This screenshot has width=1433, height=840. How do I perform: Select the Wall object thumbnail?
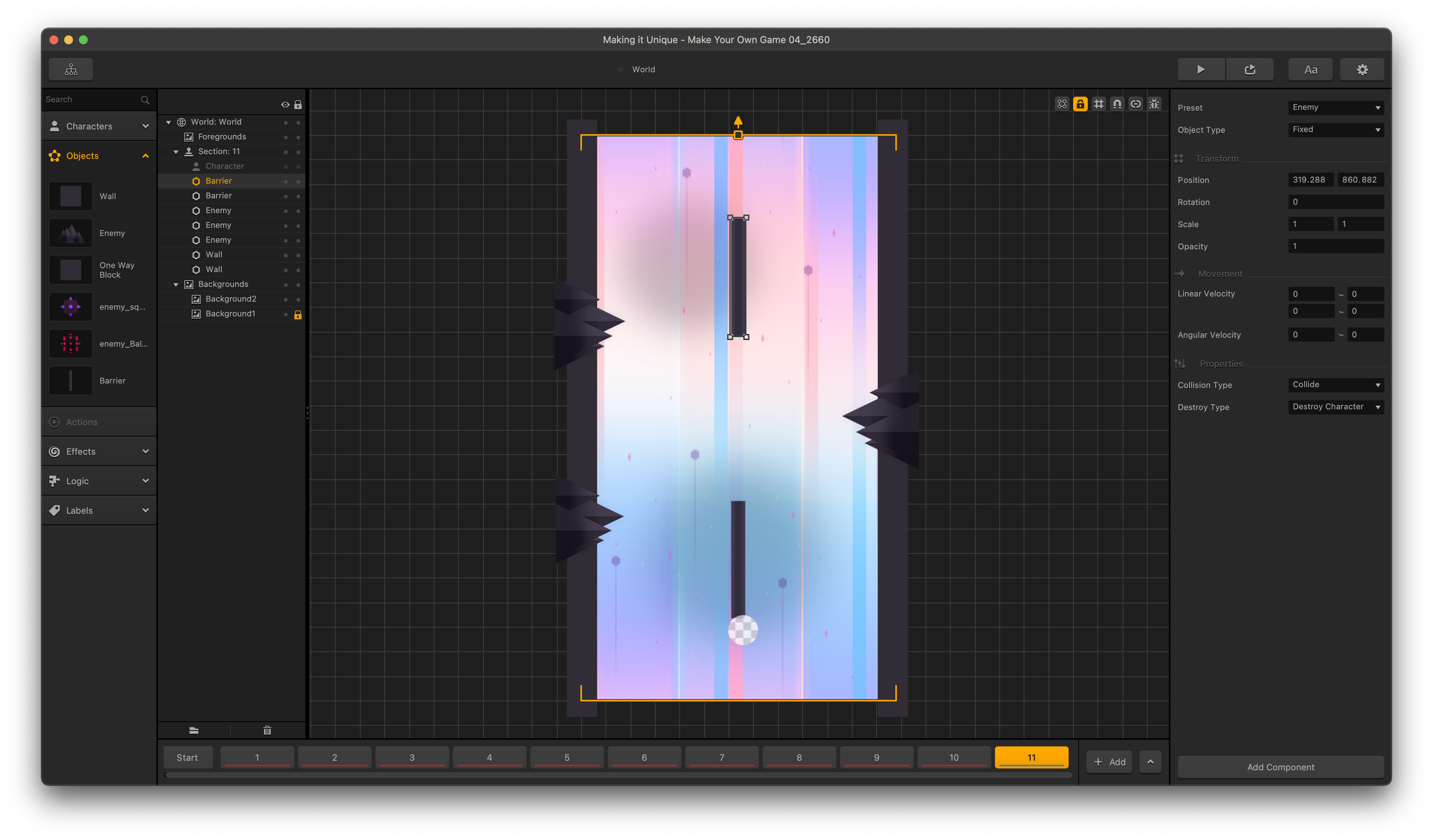point(70,196)
